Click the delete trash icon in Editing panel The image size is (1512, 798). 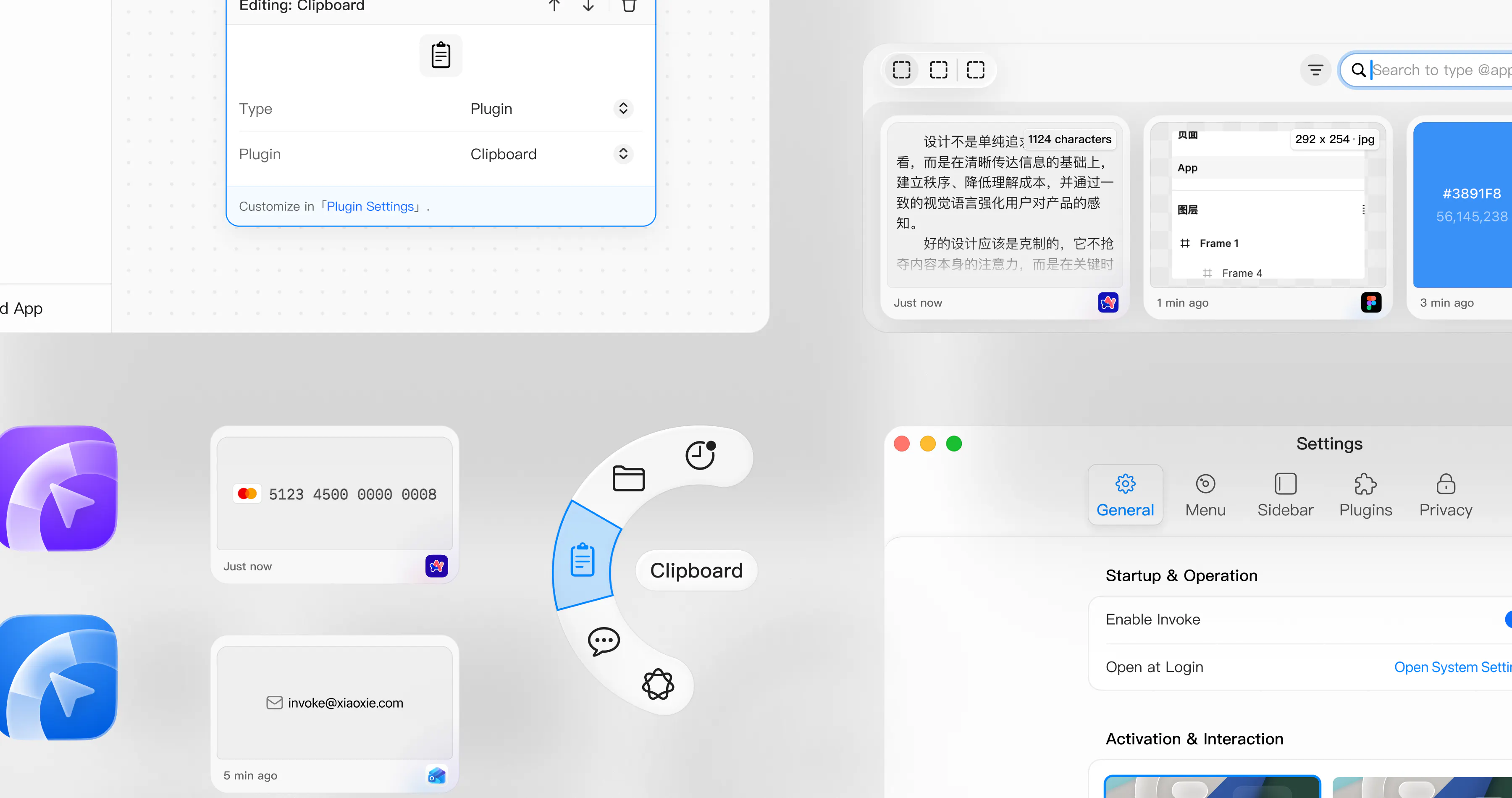click(629, 5)
